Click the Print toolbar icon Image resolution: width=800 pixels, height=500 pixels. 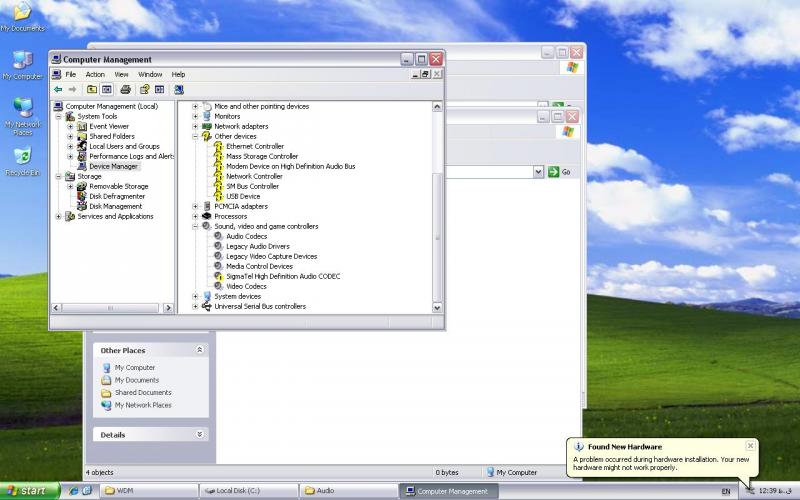point(126,90)
